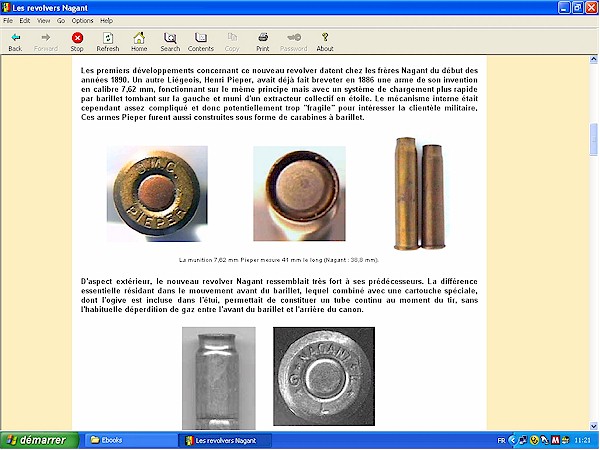Viewport: 600px width, 450px height.
Task: Go to Home using the house icon
Action: click(139, 38)
